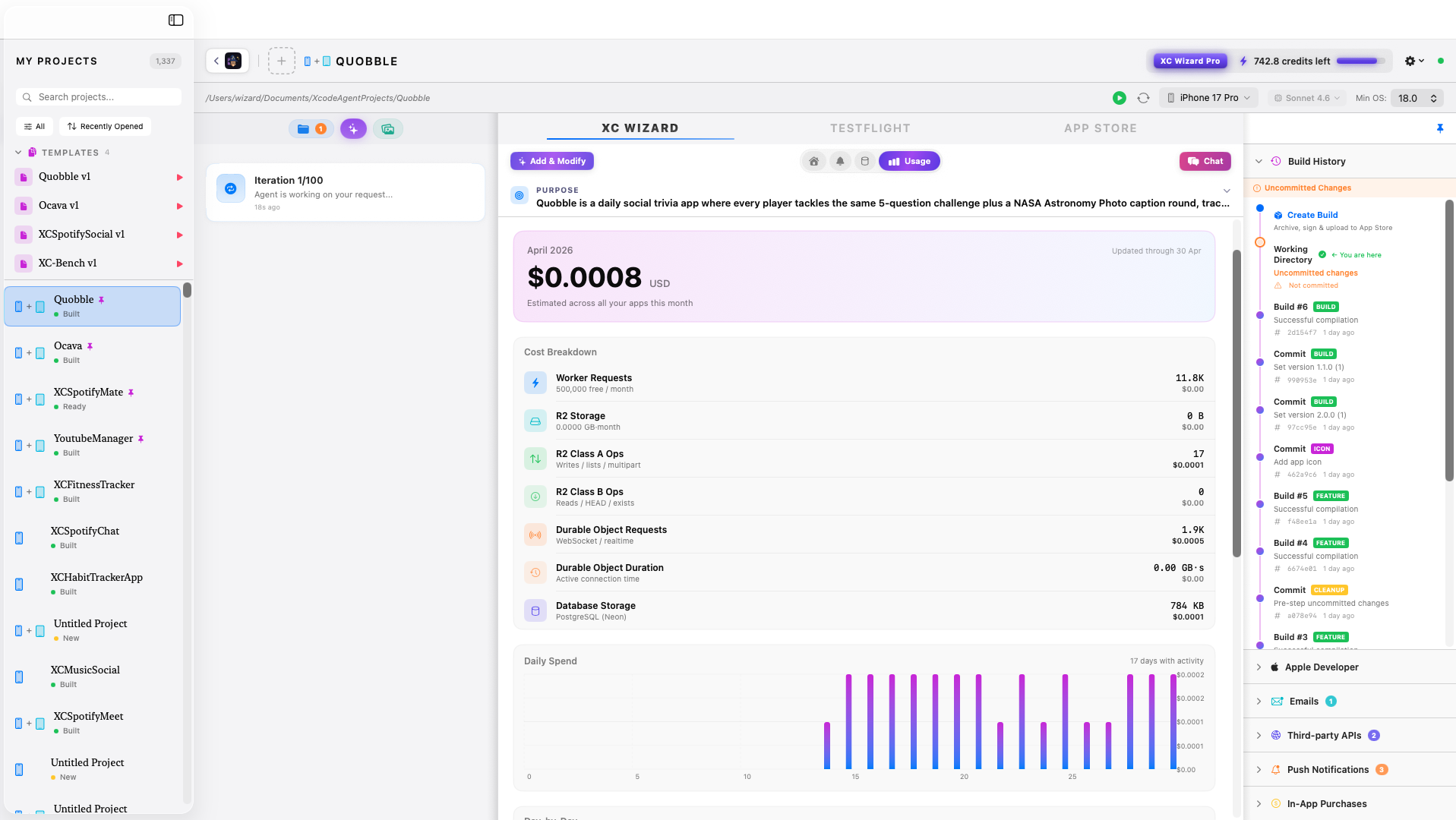Open the database section icon

coord(864,161)
